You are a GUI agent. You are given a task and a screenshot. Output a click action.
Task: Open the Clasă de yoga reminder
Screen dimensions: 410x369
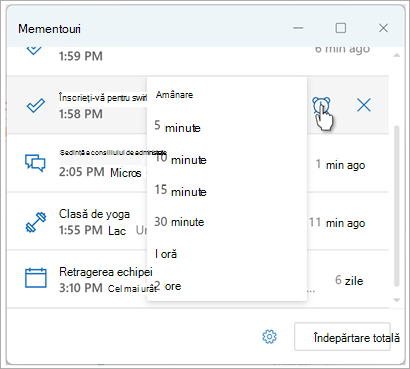tap(94, 214)
